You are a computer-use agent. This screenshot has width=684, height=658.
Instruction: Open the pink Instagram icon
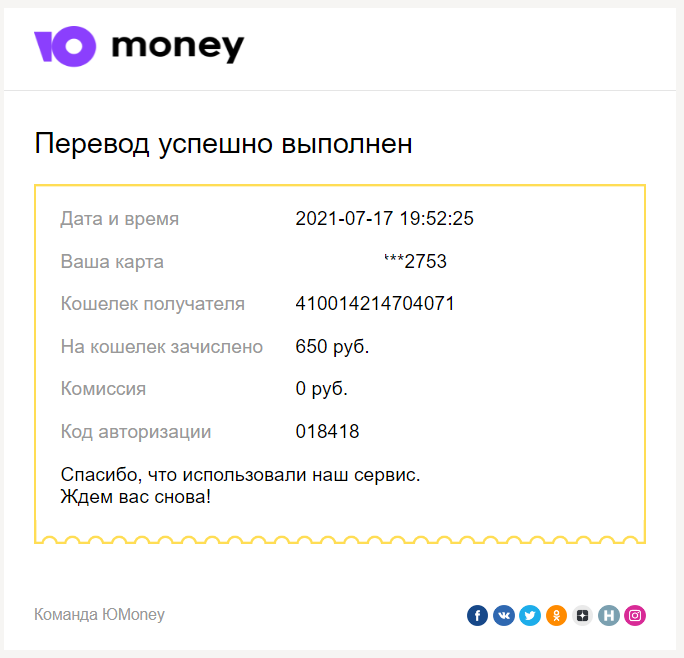click(635, 615)
